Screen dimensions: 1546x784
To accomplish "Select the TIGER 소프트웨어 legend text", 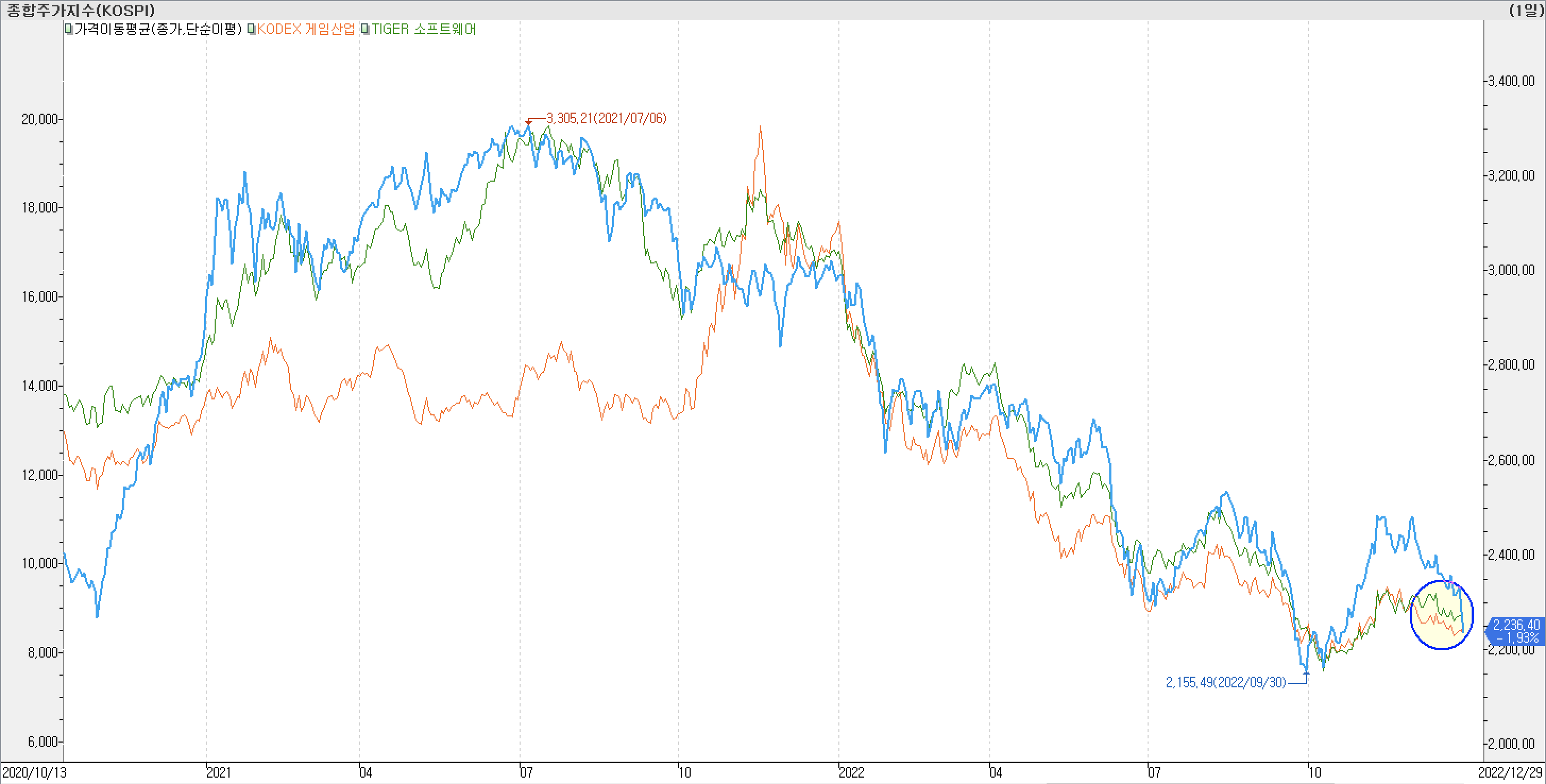I will point(424,29).
